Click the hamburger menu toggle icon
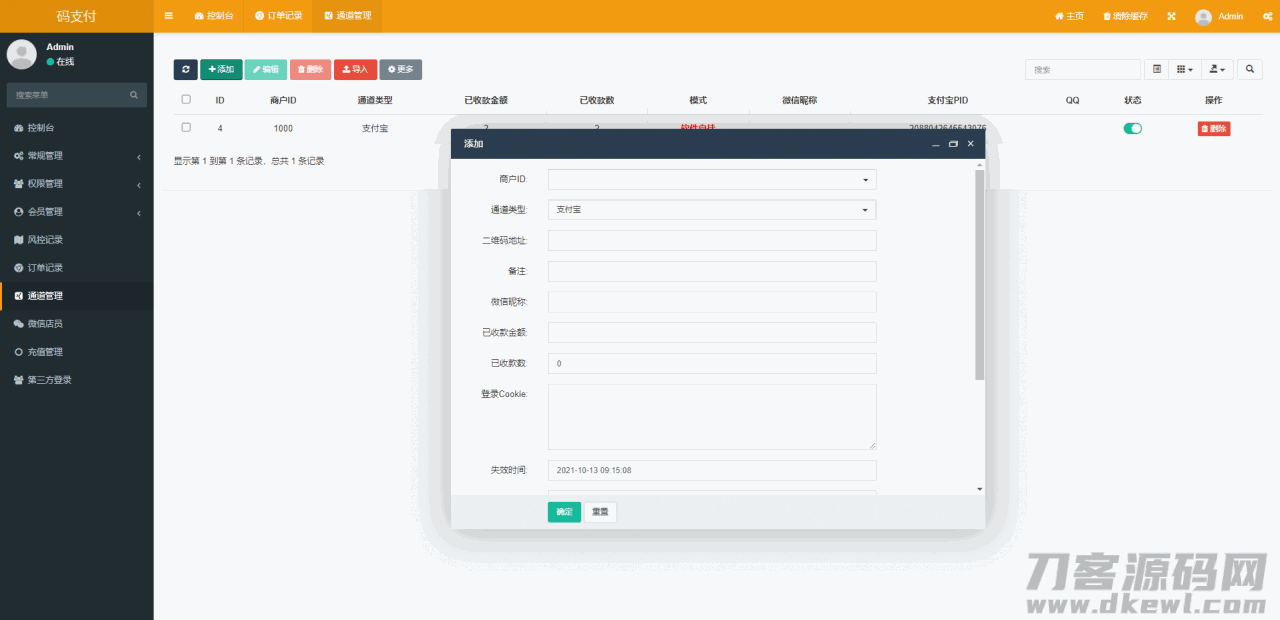 (168, 16)
